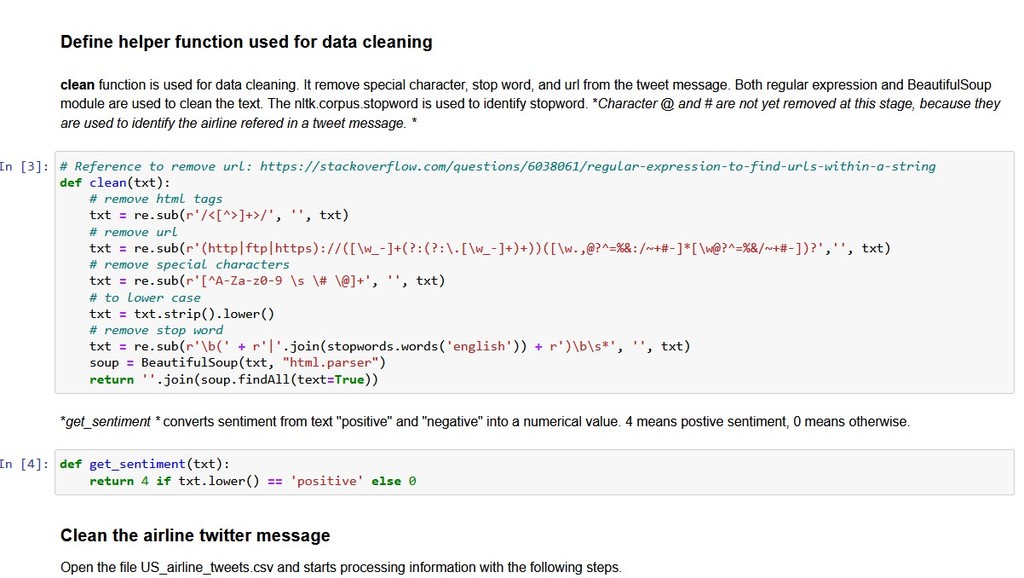Click the bold word 'clean' in the description
This screenshot has width=1024, height=578.
click(x=77, y=85)
